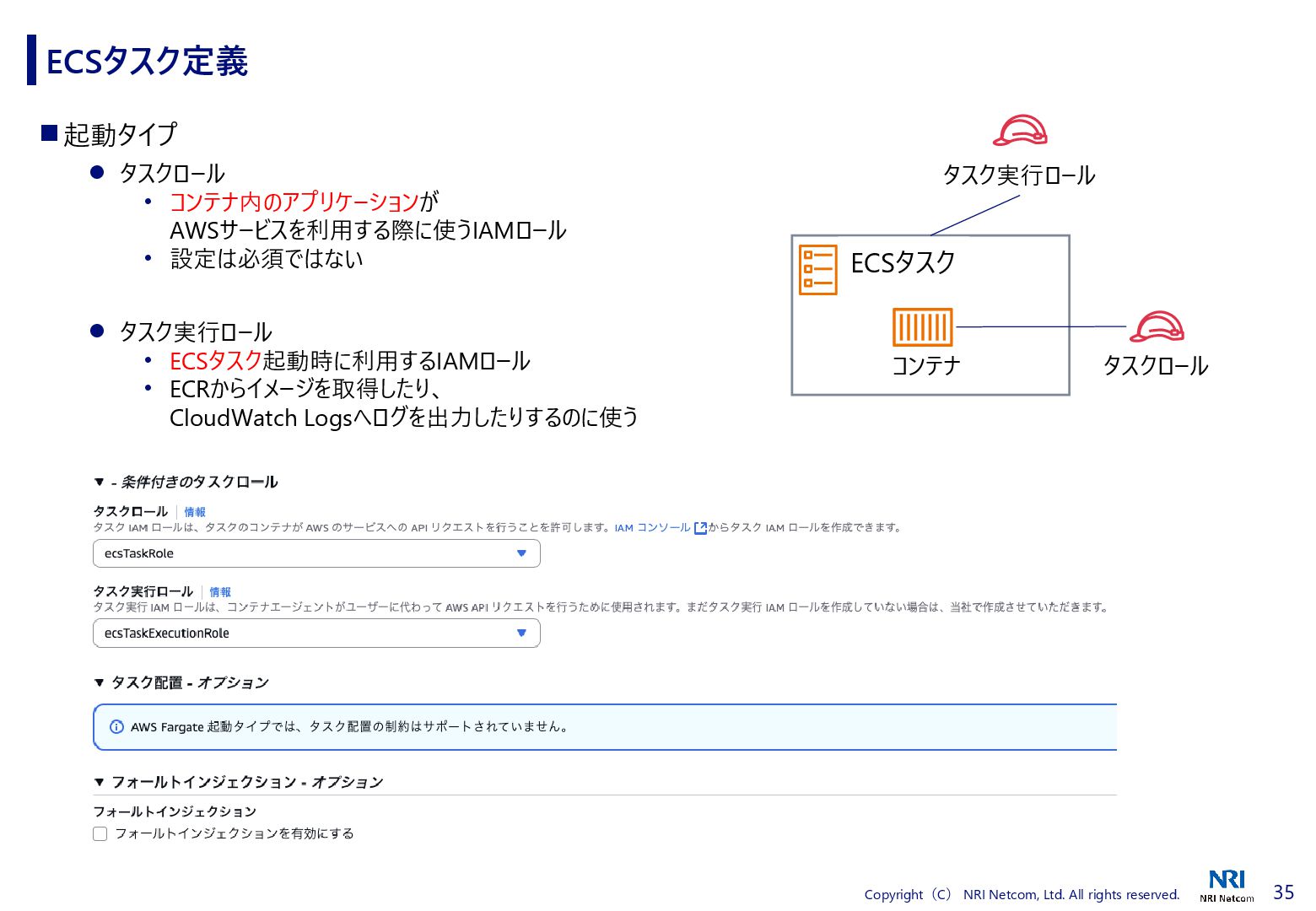Click the AWS Fargate notice message
Screen dimensions: 1316x911
pos(351,727)
